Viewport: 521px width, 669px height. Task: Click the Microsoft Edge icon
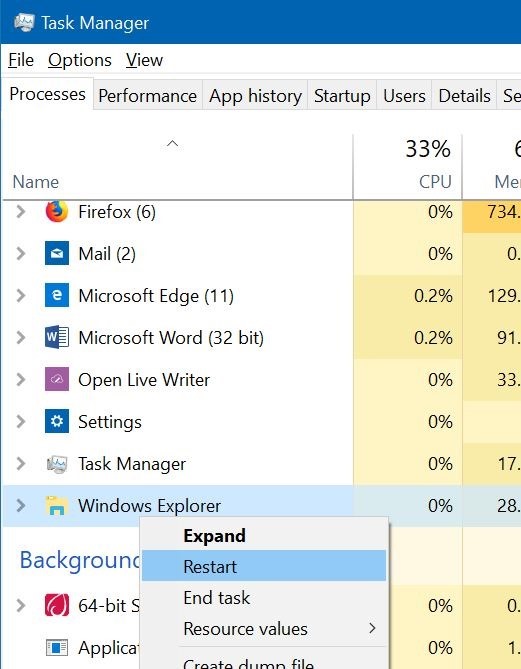(57, 295)
